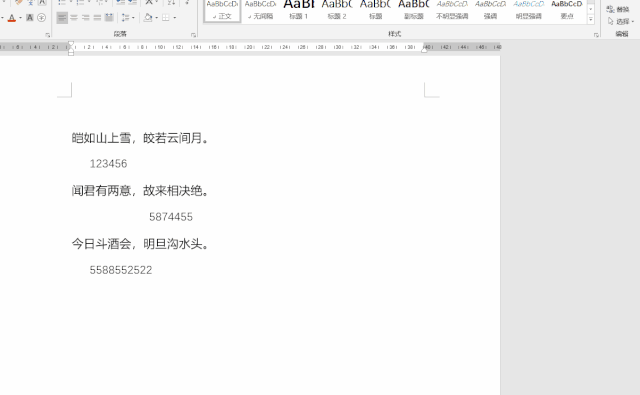Click the shading paint bucket icon
This screenshot has height=395, width=640.
click(x=148, y=18)
